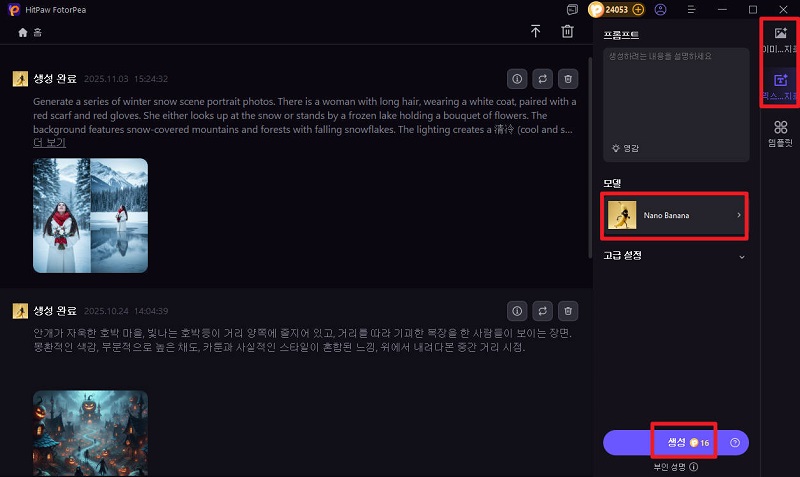This screenshot has width=800, height=477.
Task: Click the 홈 home label
Action: 37,33
